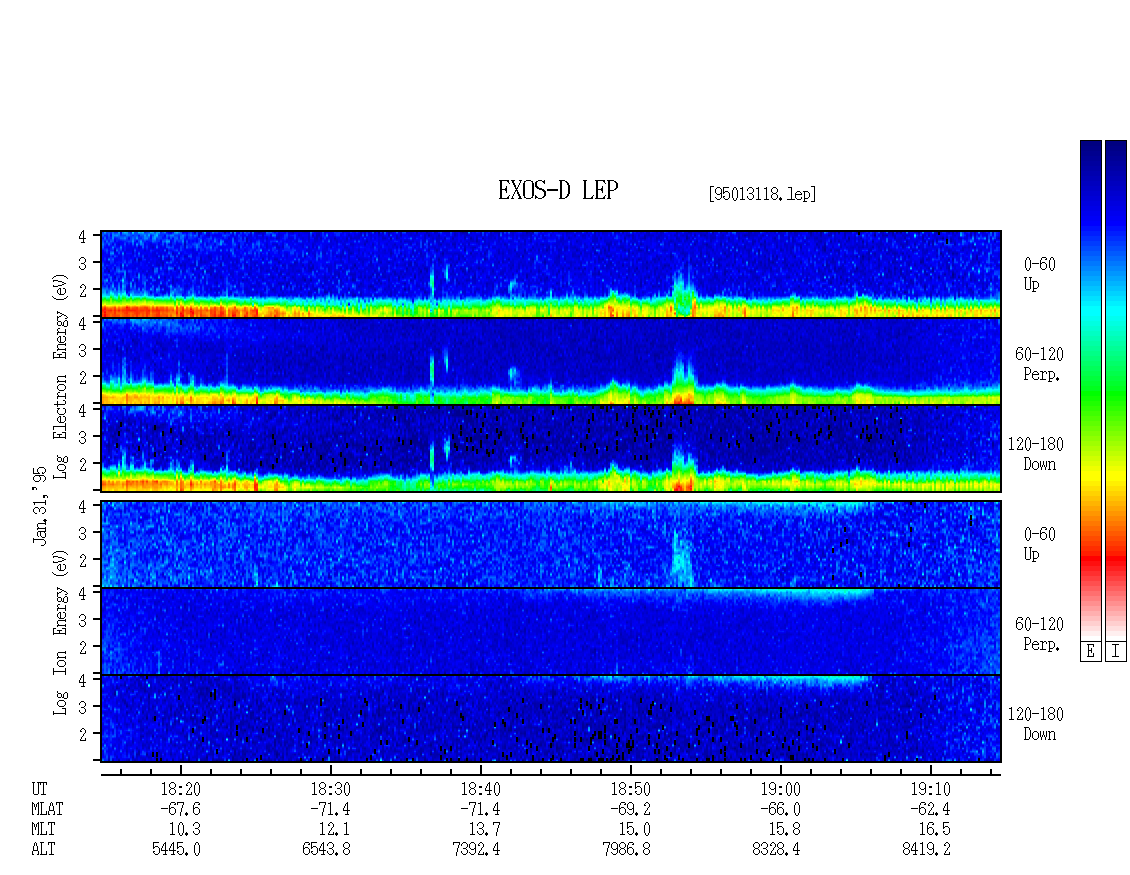Click the MLAT value -62.4
The width and height of the screenshot is (1130, 875).
930,809
